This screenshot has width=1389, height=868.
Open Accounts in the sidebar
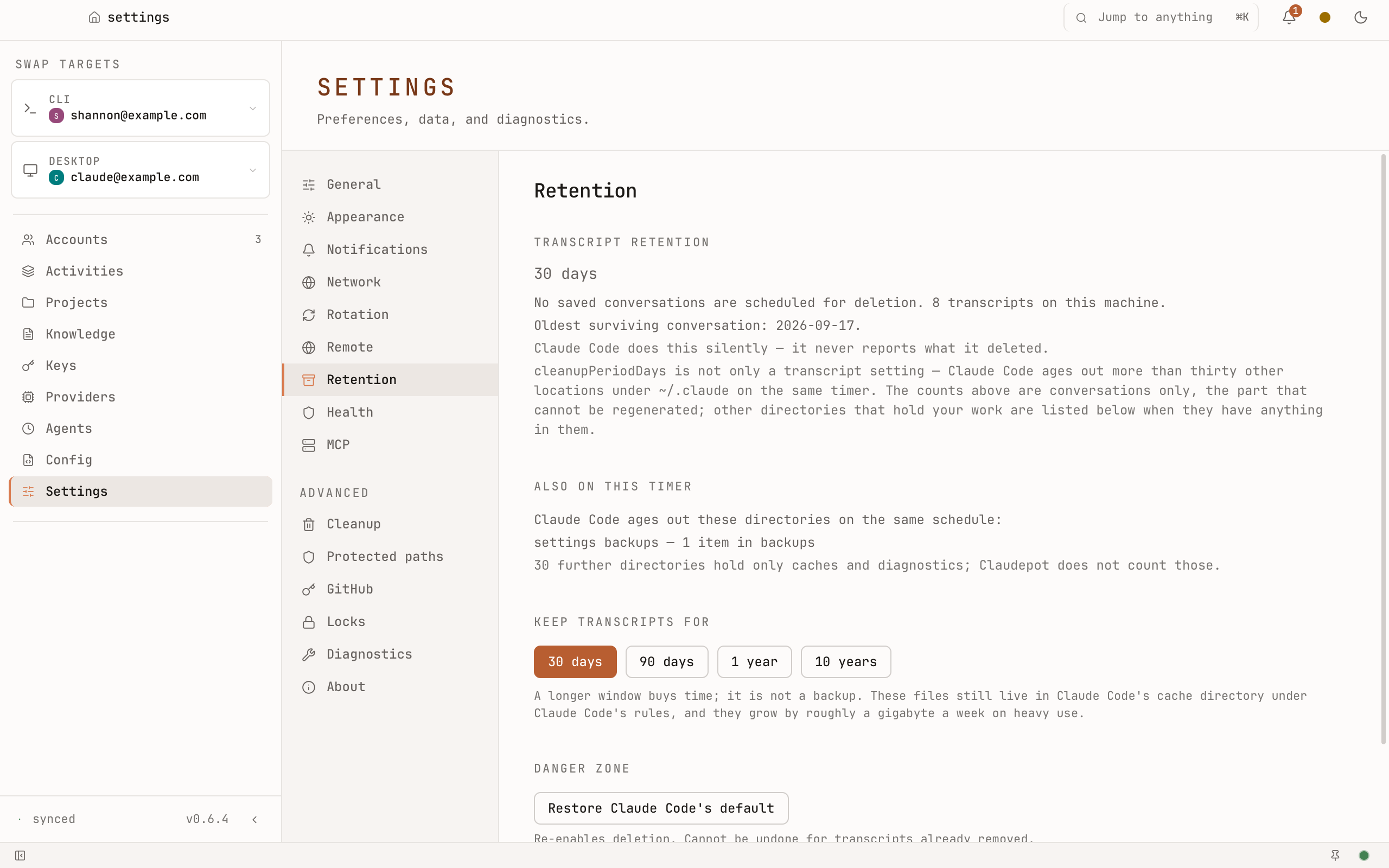pos(141,239)
